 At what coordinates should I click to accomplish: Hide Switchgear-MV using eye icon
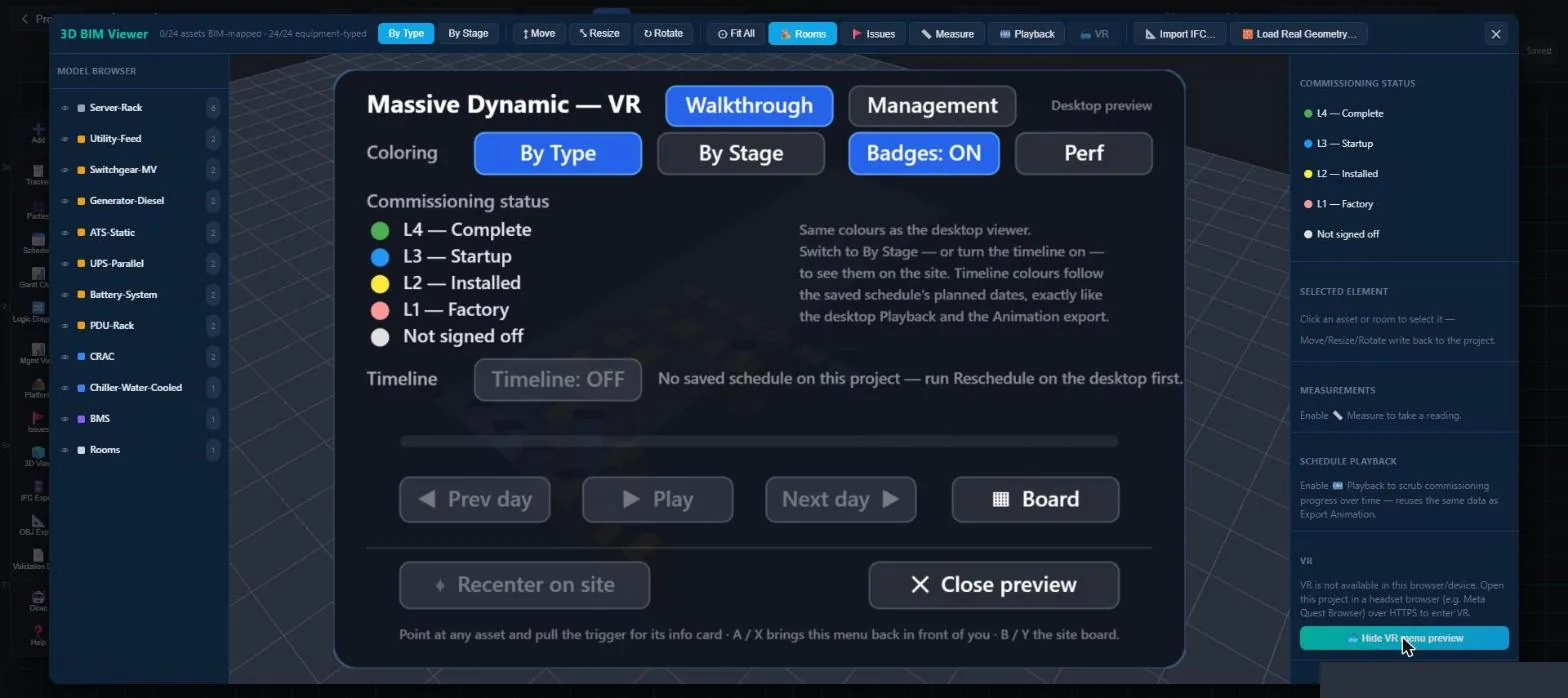[65, 170]
